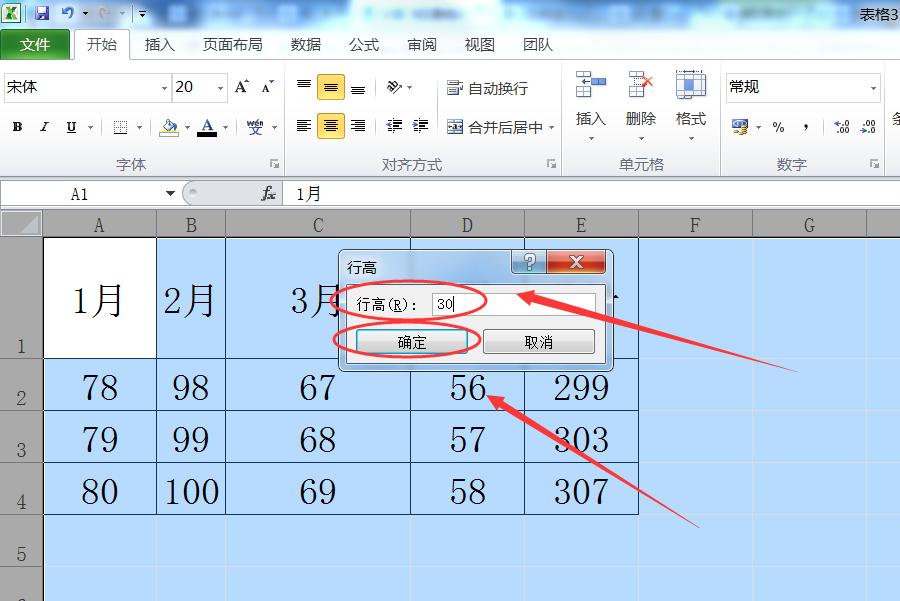
Task: Open help in the 行高 dialog
Action: point(529,262)
